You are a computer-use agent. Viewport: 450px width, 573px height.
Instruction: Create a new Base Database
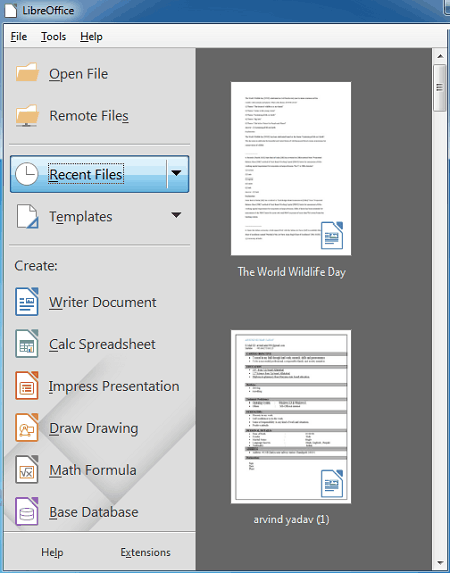(x=94, y=512)
